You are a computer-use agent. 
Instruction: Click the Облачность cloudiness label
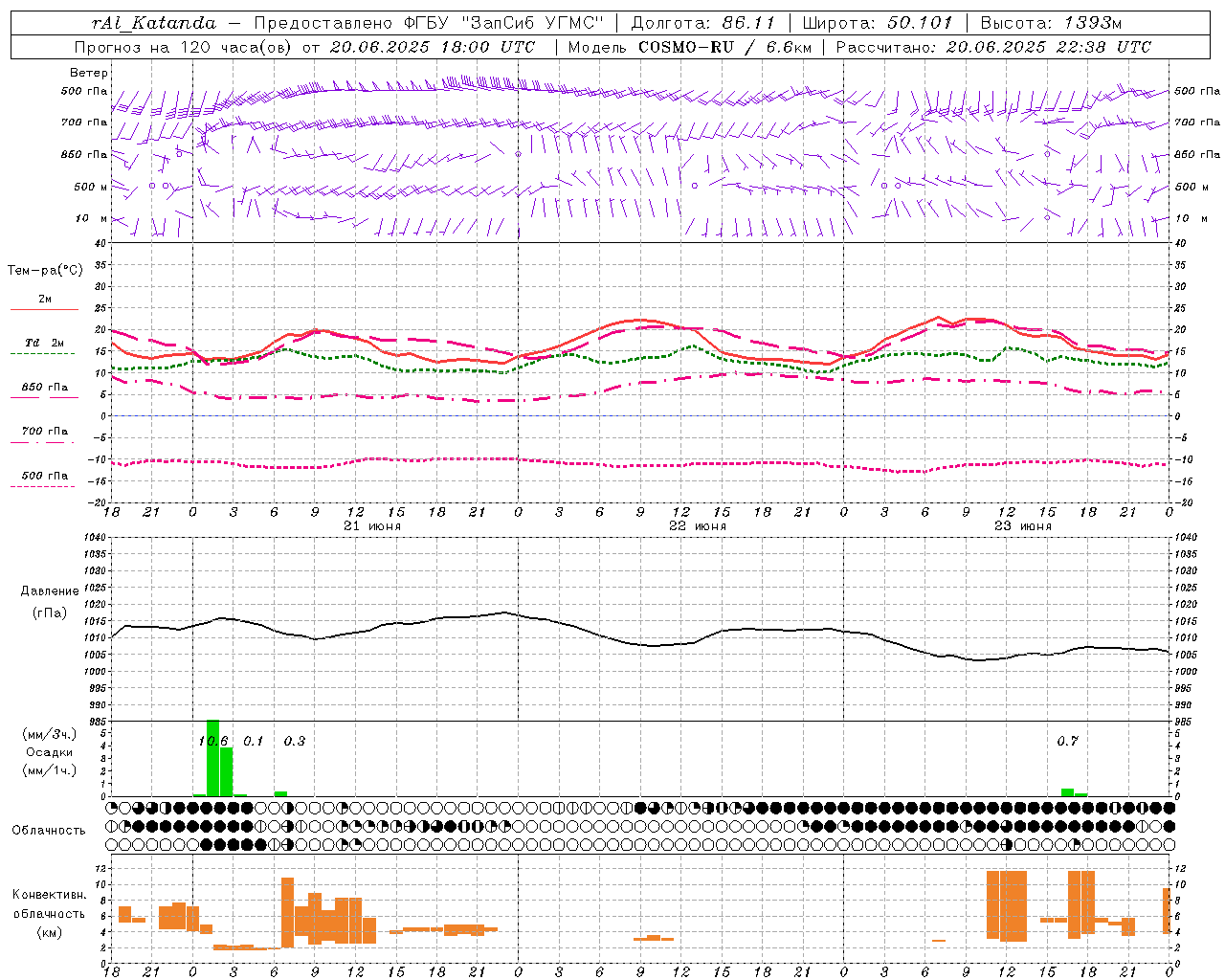[x=49, y=831]
